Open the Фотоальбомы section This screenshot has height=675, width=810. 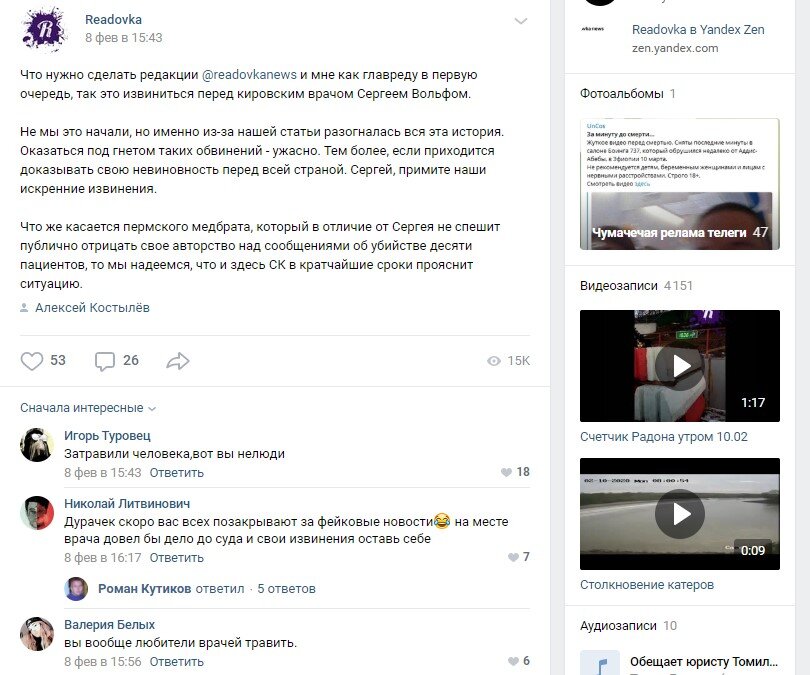pyautogui.click(x=621, y=93)
